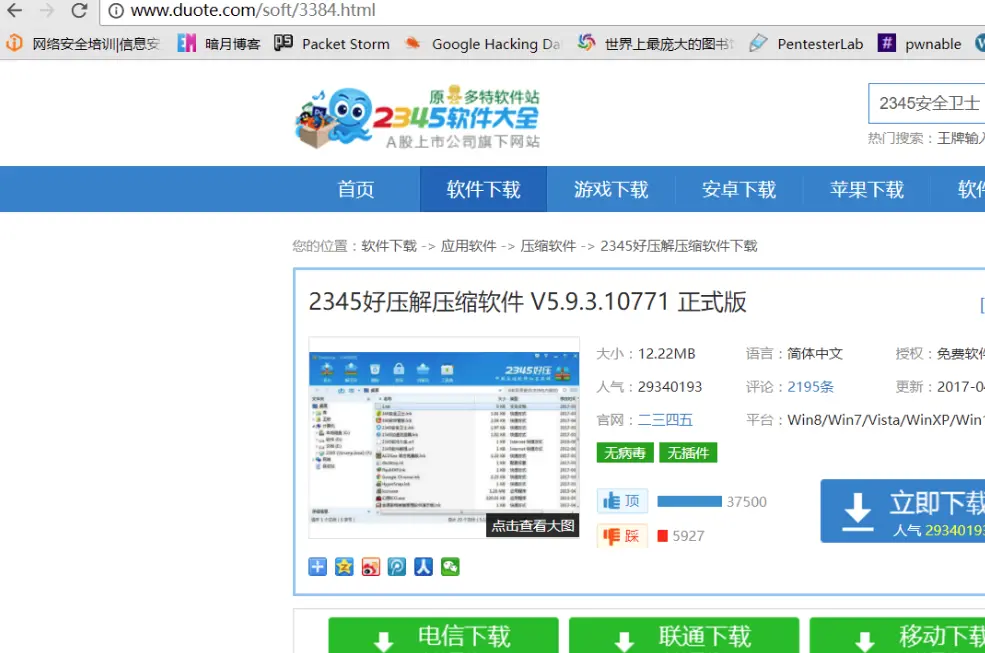Open the 游戏下载 navigation tab
Image resolution: width=985 pixels, height=653 pixels.
pos(611,189)
